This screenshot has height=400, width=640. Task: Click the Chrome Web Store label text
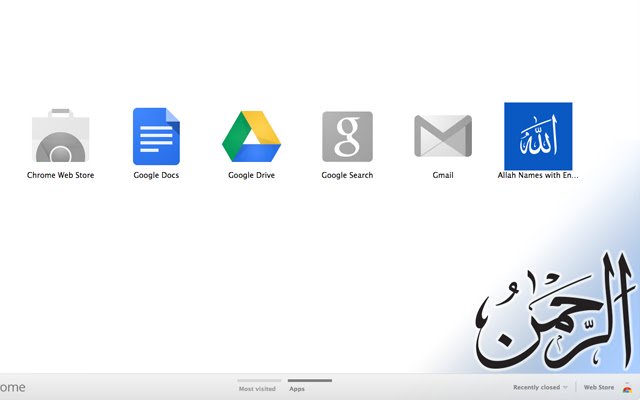tap(60, 175)
